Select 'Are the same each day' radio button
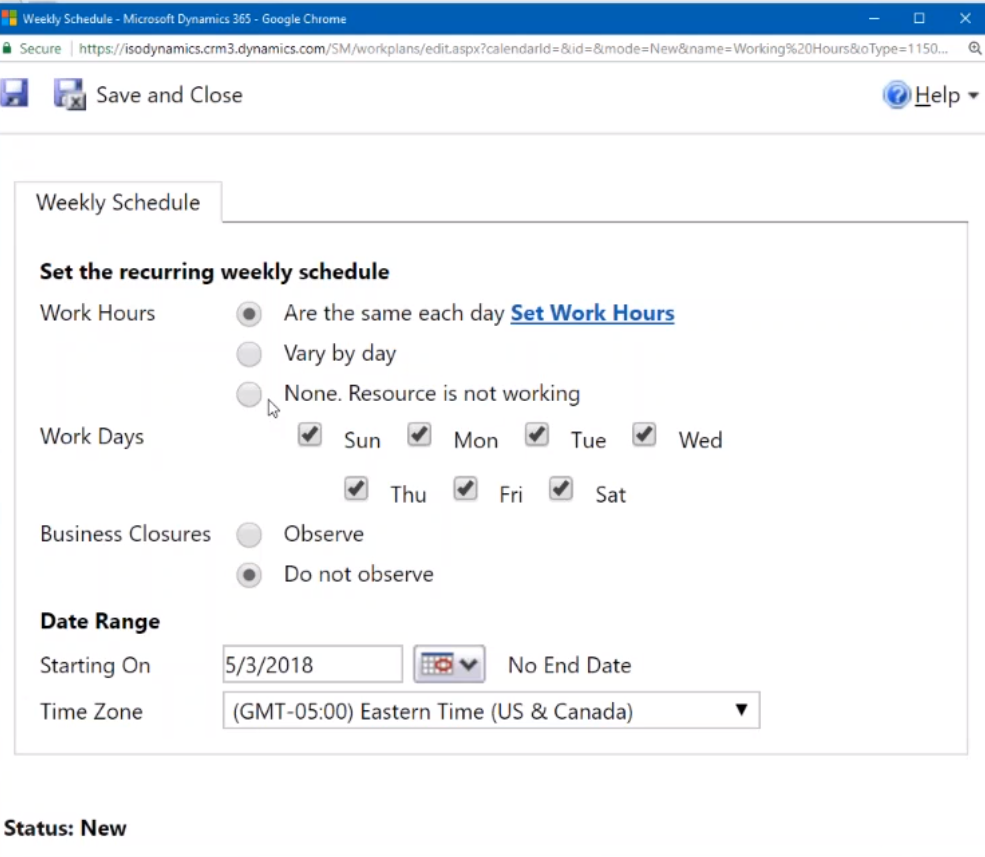Screen dimensions: 985x857 tap(249, 314)
